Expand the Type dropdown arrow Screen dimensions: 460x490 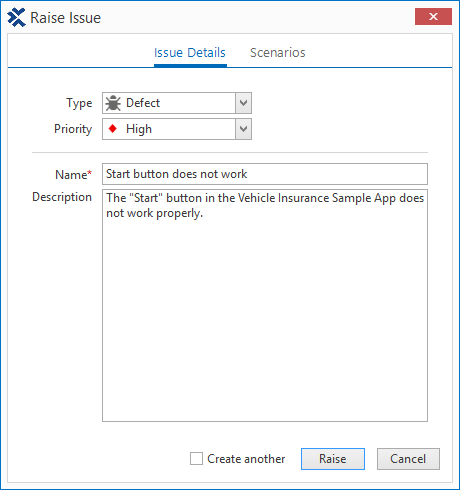point(243,103)
